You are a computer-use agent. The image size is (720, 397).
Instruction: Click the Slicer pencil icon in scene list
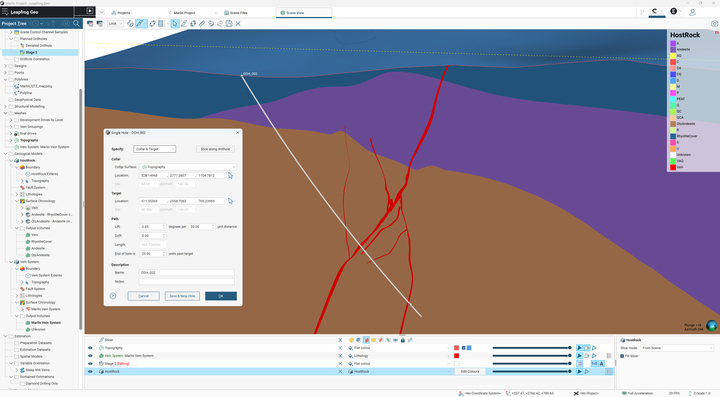point(101,340)
